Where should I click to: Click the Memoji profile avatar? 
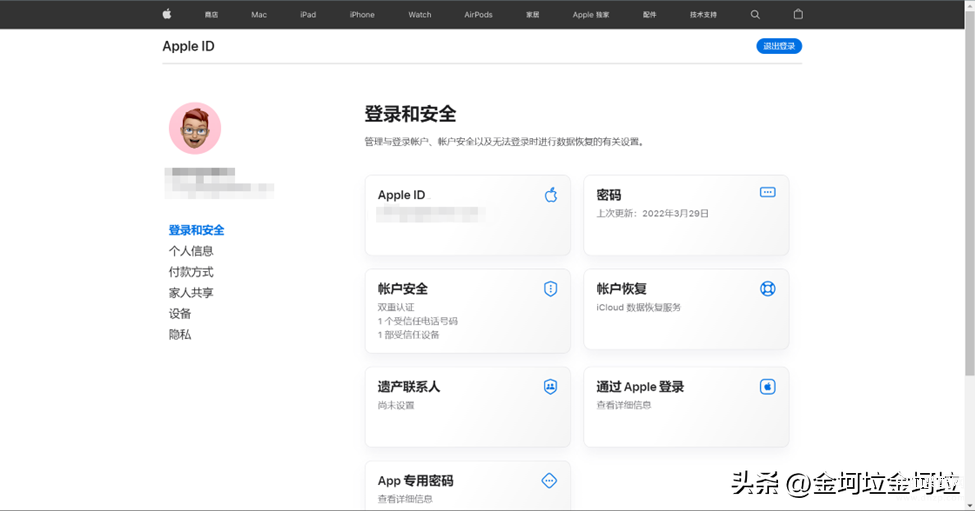click(x=195, y=128)
